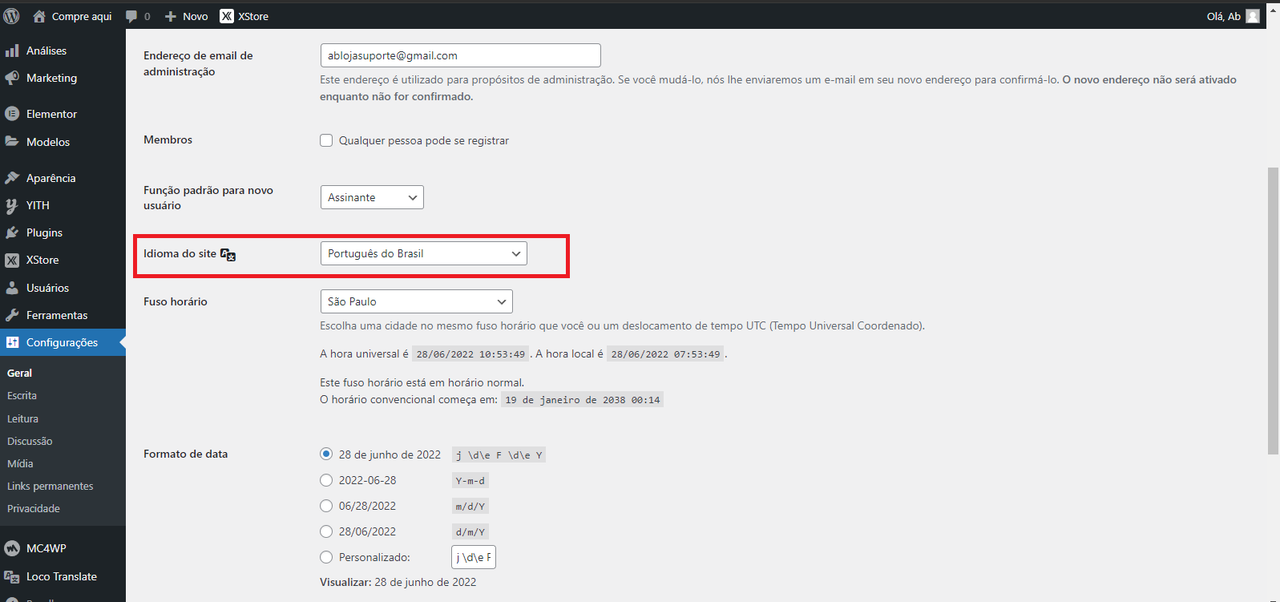Viewport: 1280px width, 602px height.
Task: Select the 2022-06-28 date format
Action: [326, 480]
